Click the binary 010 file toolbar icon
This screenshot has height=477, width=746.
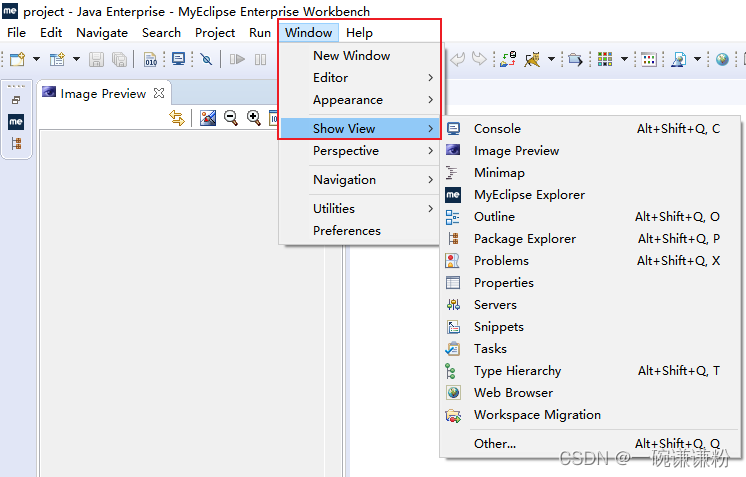tap(150, 59)
